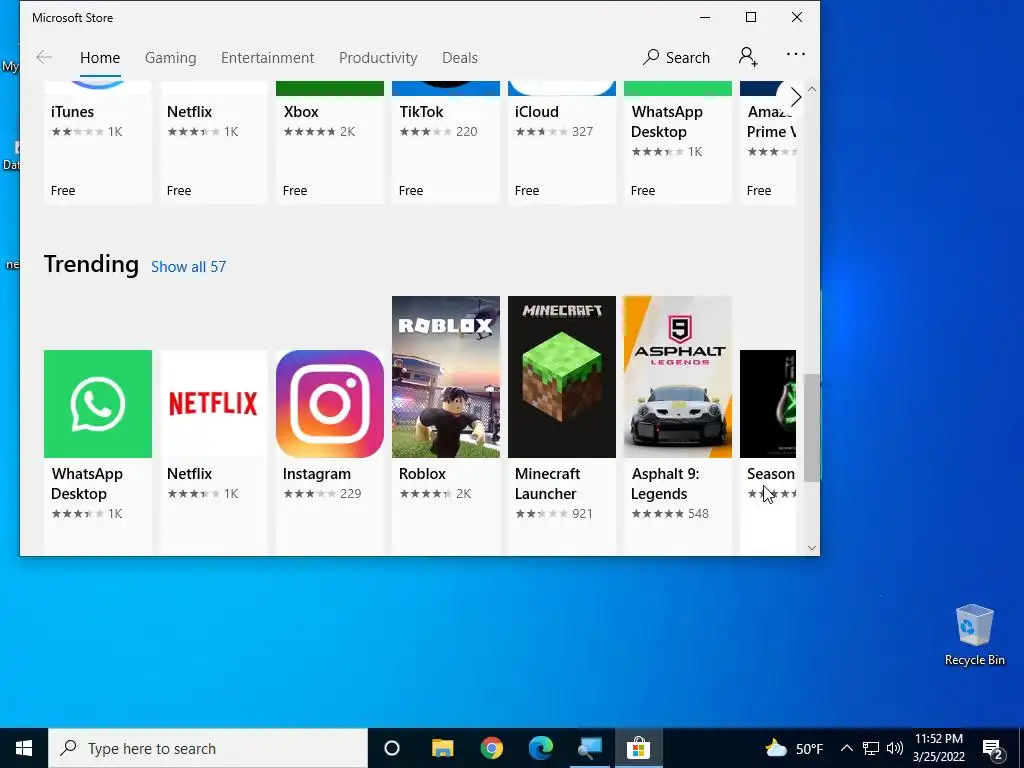Viewport: 1024px width, 768px height.
Task: Open the Xbox app card
Action: pyautogui.click(x=330, y=142)
